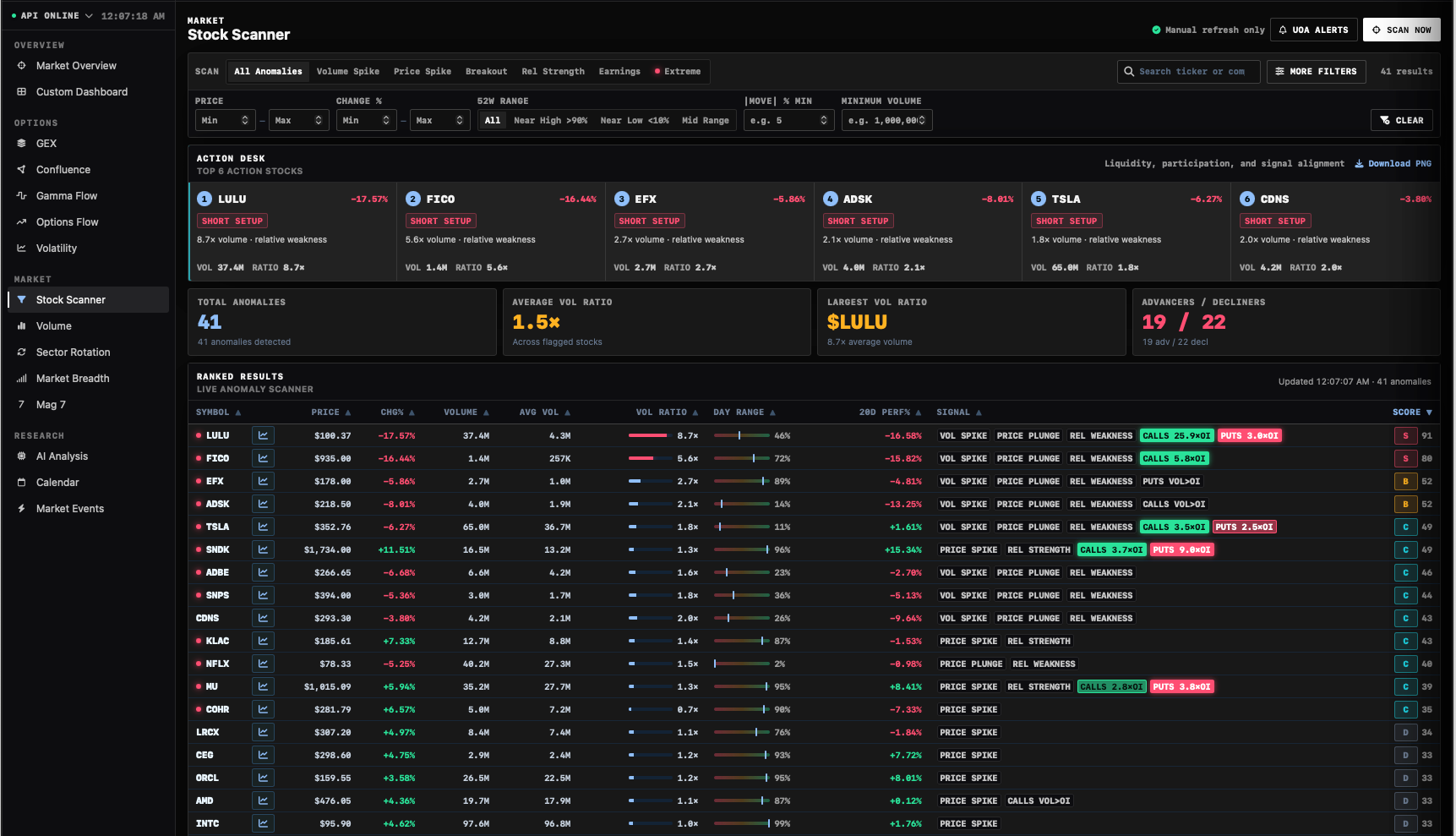Switch to Volume Spike scan tab

[x=348, y=72]
